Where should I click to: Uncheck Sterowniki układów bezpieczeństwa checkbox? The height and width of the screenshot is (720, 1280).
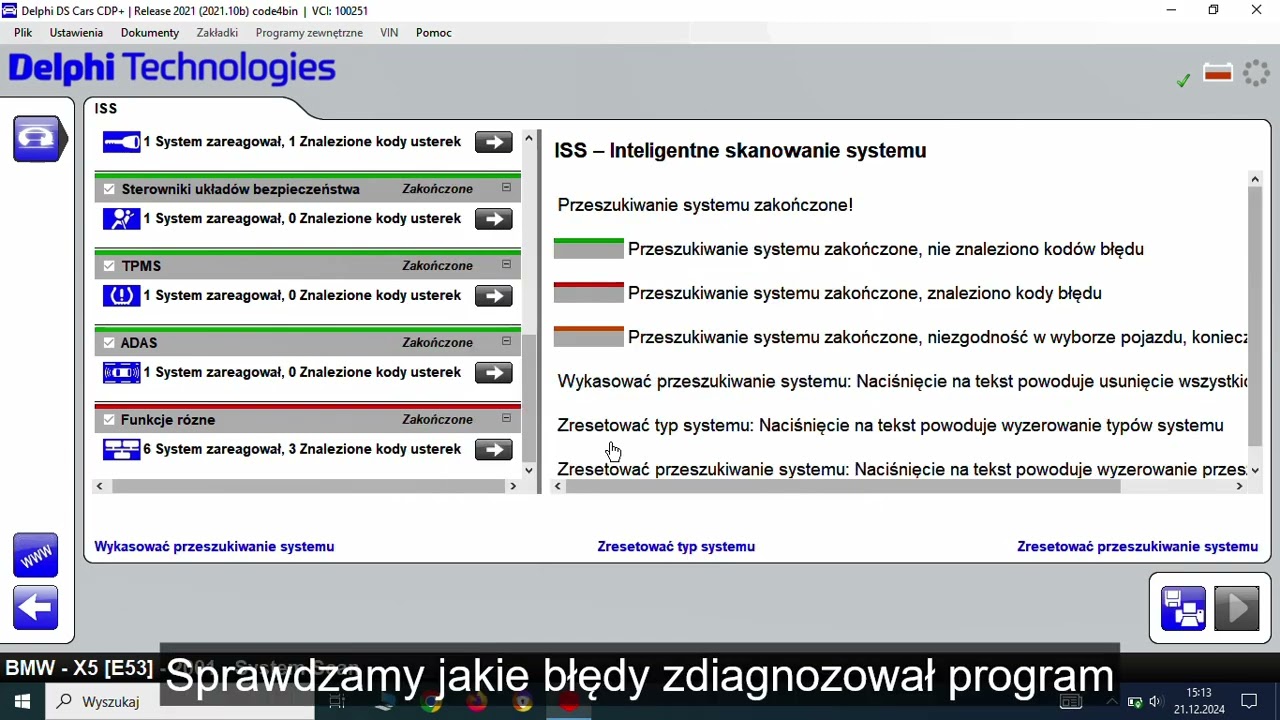click(109, 189)
